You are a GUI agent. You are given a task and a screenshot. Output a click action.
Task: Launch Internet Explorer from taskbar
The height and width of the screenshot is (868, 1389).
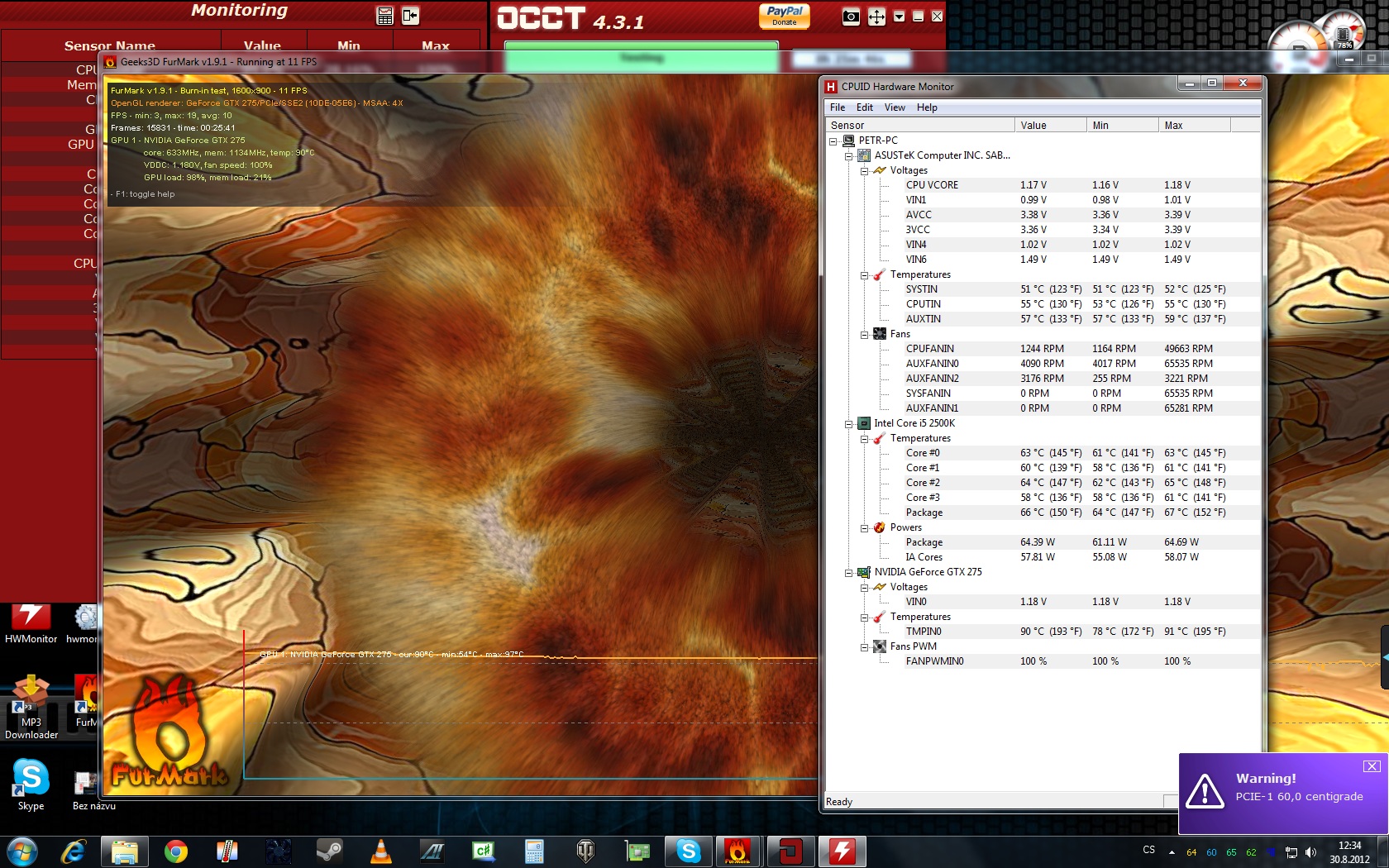(x=74, y=851)
